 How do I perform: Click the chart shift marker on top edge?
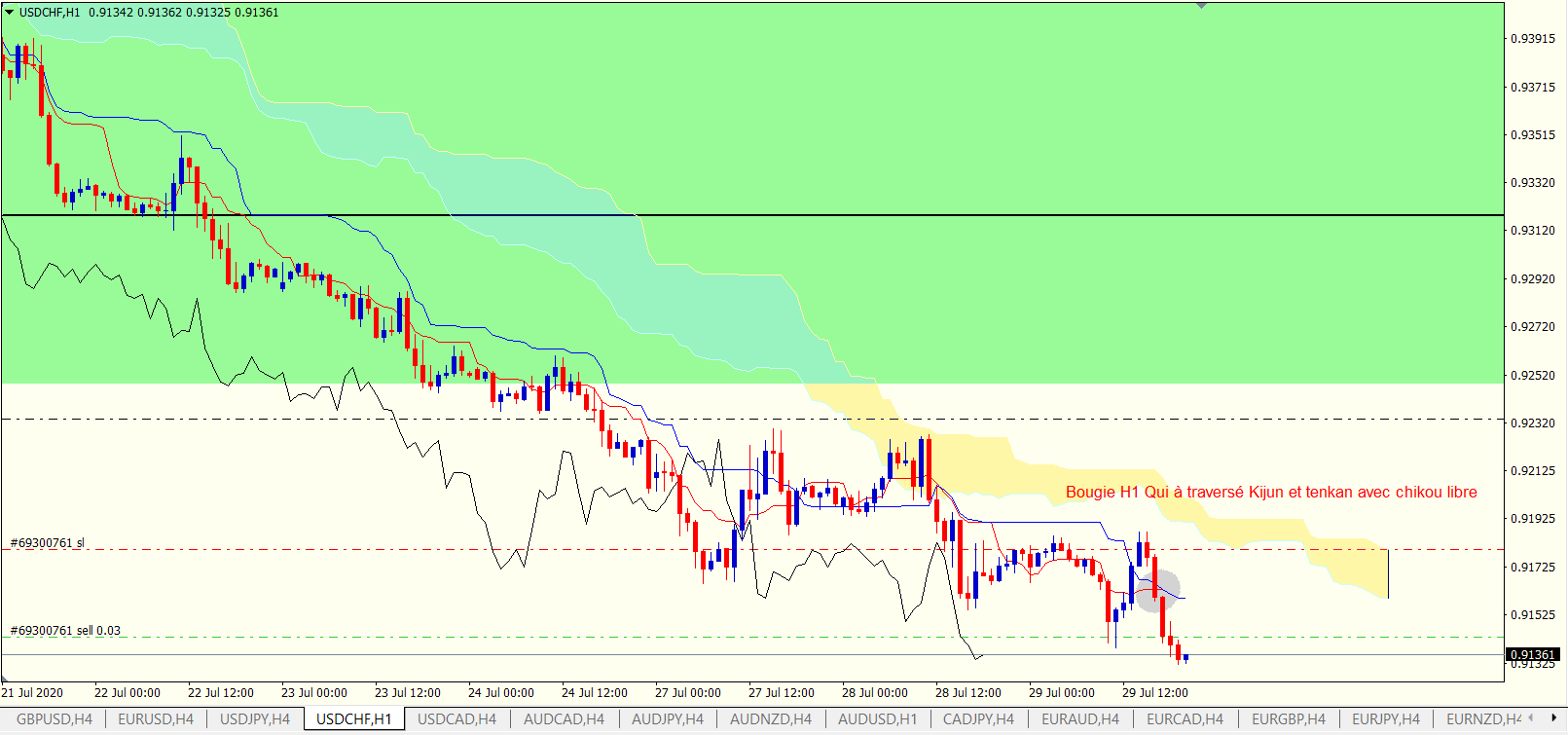pos(1202,5)
